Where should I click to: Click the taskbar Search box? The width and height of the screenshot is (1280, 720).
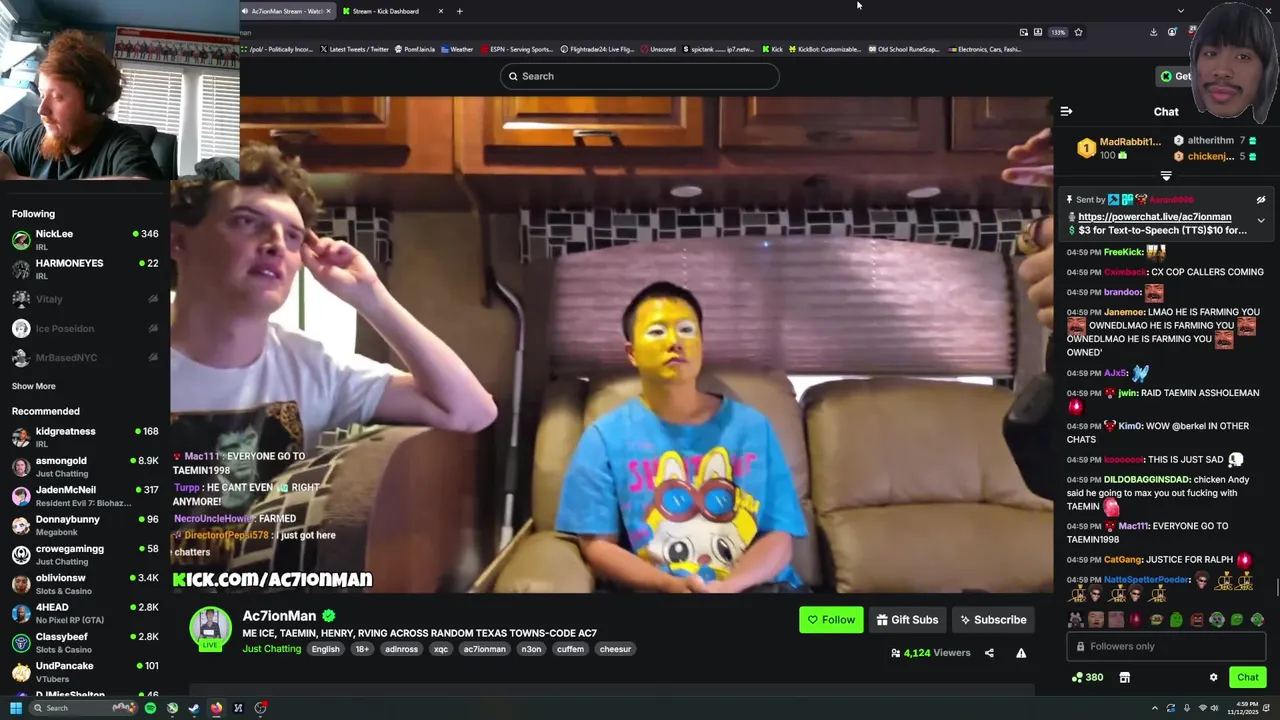click(85, 708)
